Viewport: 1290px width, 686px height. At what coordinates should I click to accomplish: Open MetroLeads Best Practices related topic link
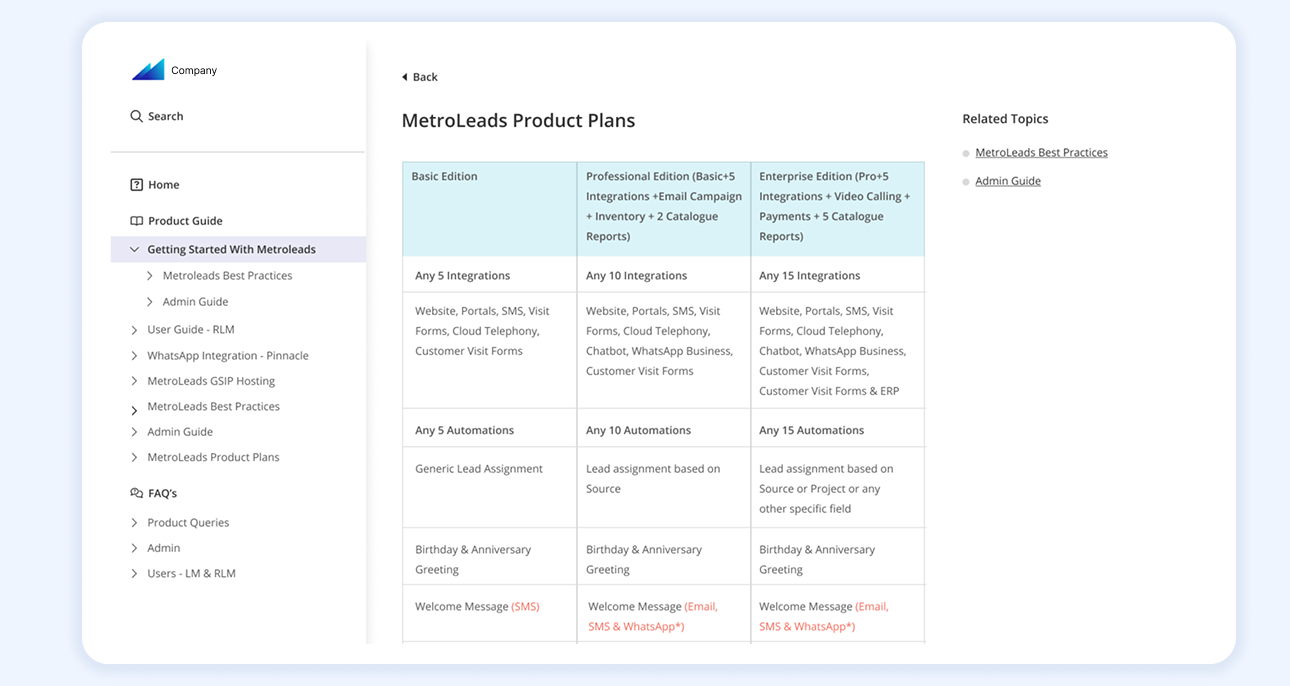1041,153
